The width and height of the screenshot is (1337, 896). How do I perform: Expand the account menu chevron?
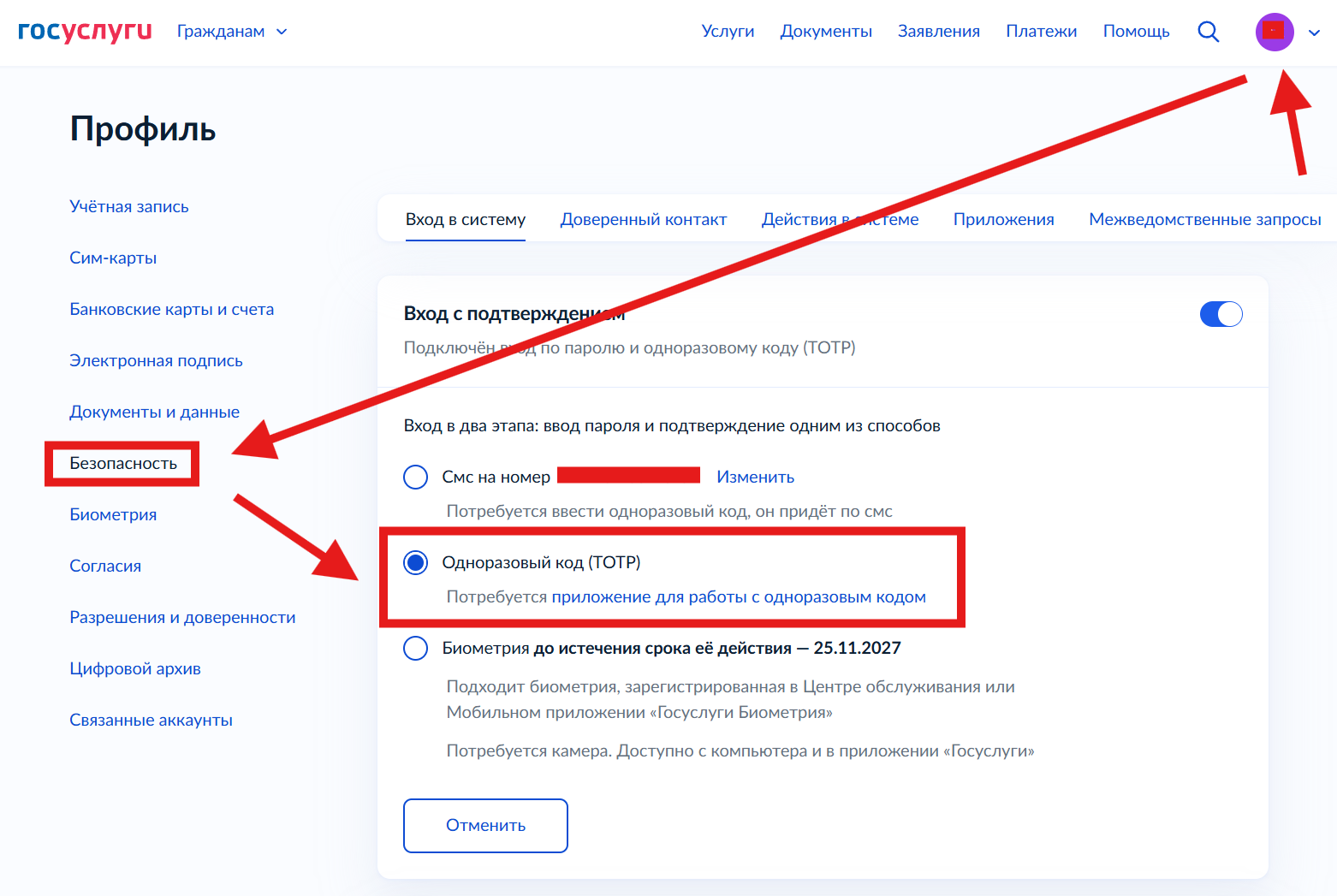[1314, 33]
